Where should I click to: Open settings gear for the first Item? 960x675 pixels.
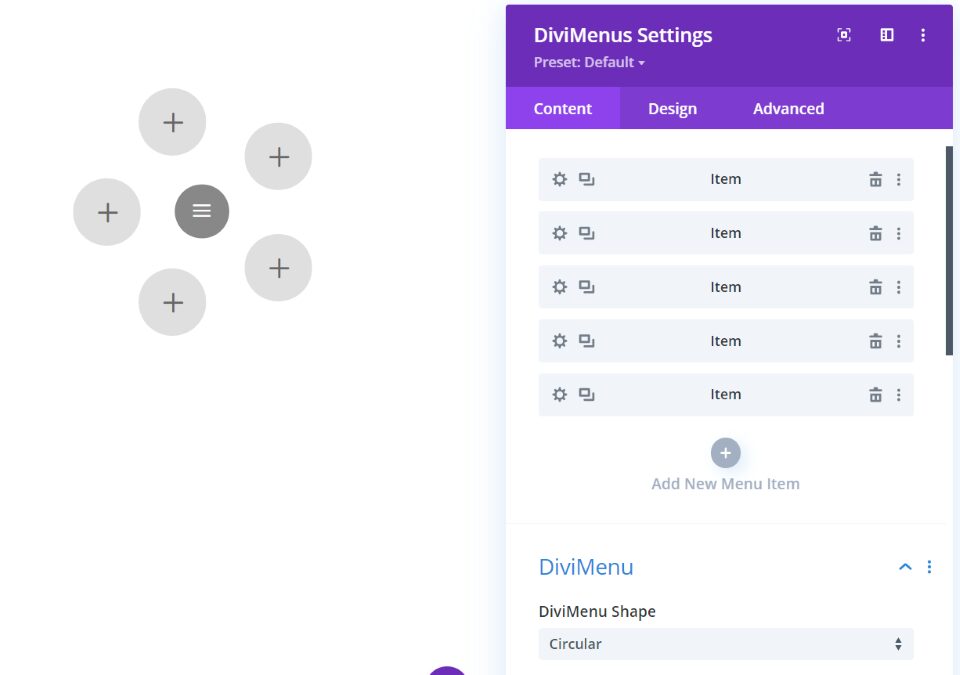[559, 179]
